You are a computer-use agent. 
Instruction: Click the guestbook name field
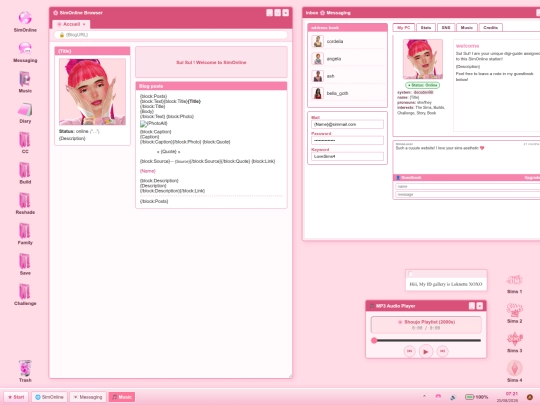pyautogui.click(x=468, y=186)
